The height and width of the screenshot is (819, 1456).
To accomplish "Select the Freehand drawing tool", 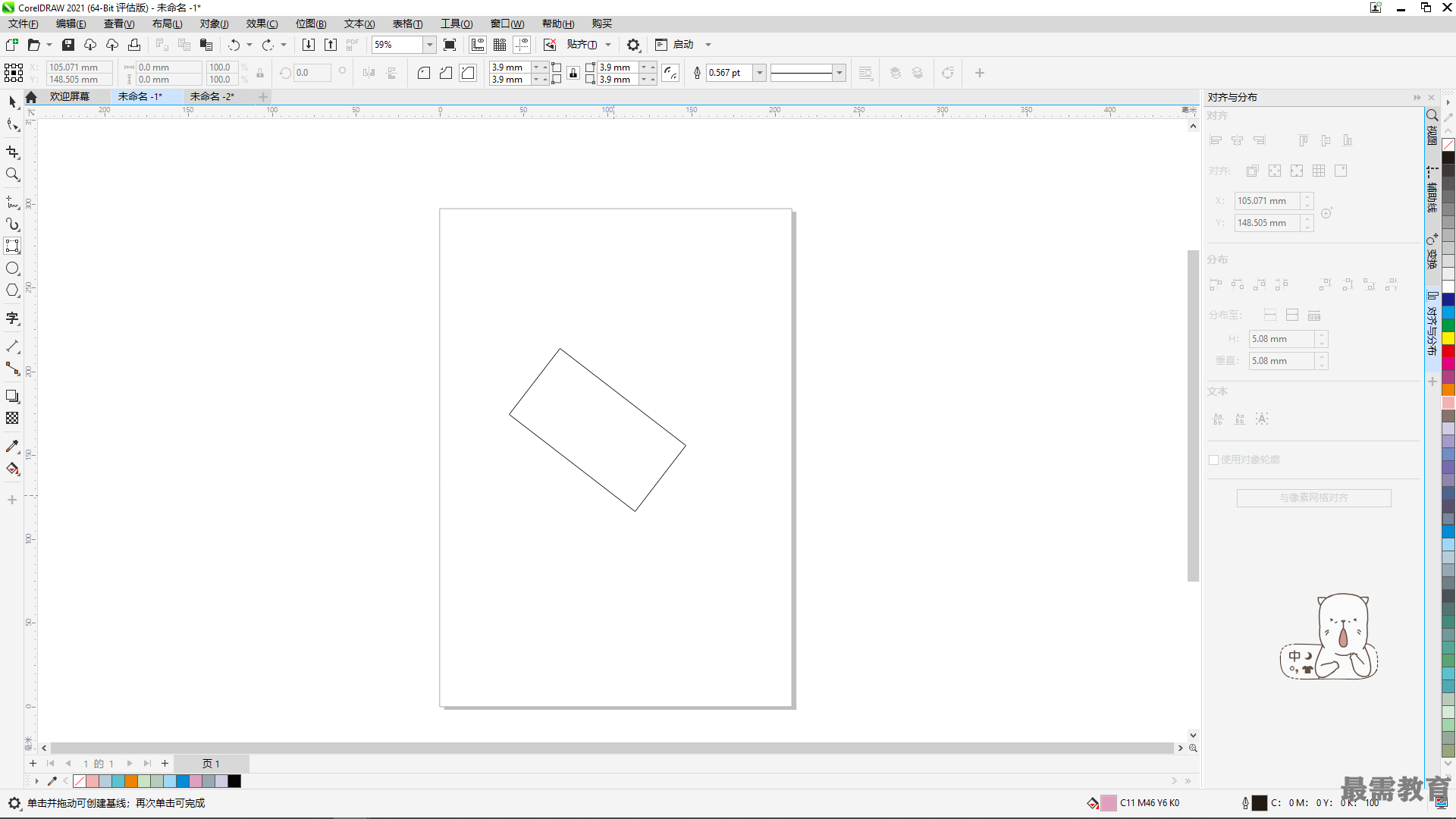I will pyautogui.click(x=12, y=202).
